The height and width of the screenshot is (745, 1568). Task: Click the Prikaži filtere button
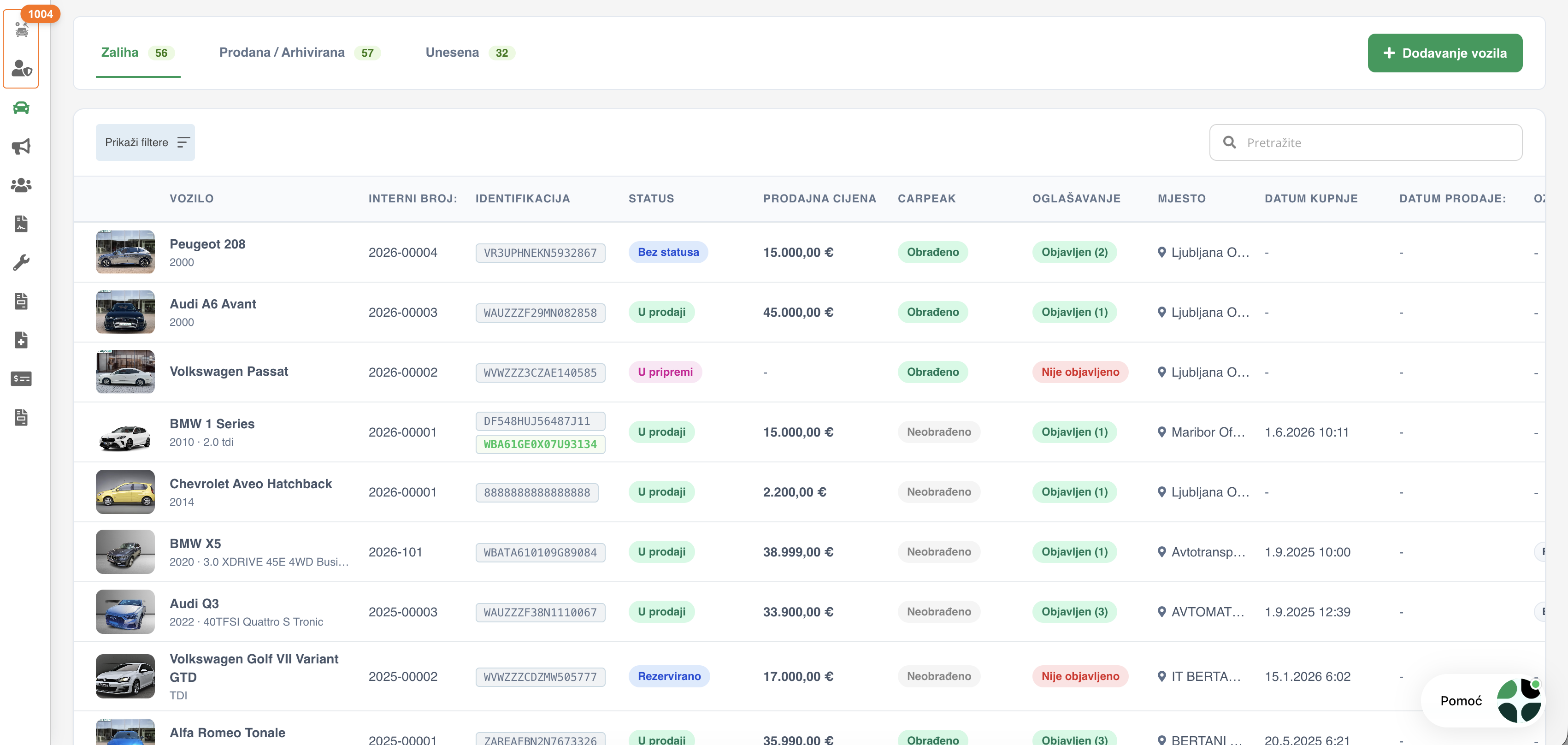145,142
